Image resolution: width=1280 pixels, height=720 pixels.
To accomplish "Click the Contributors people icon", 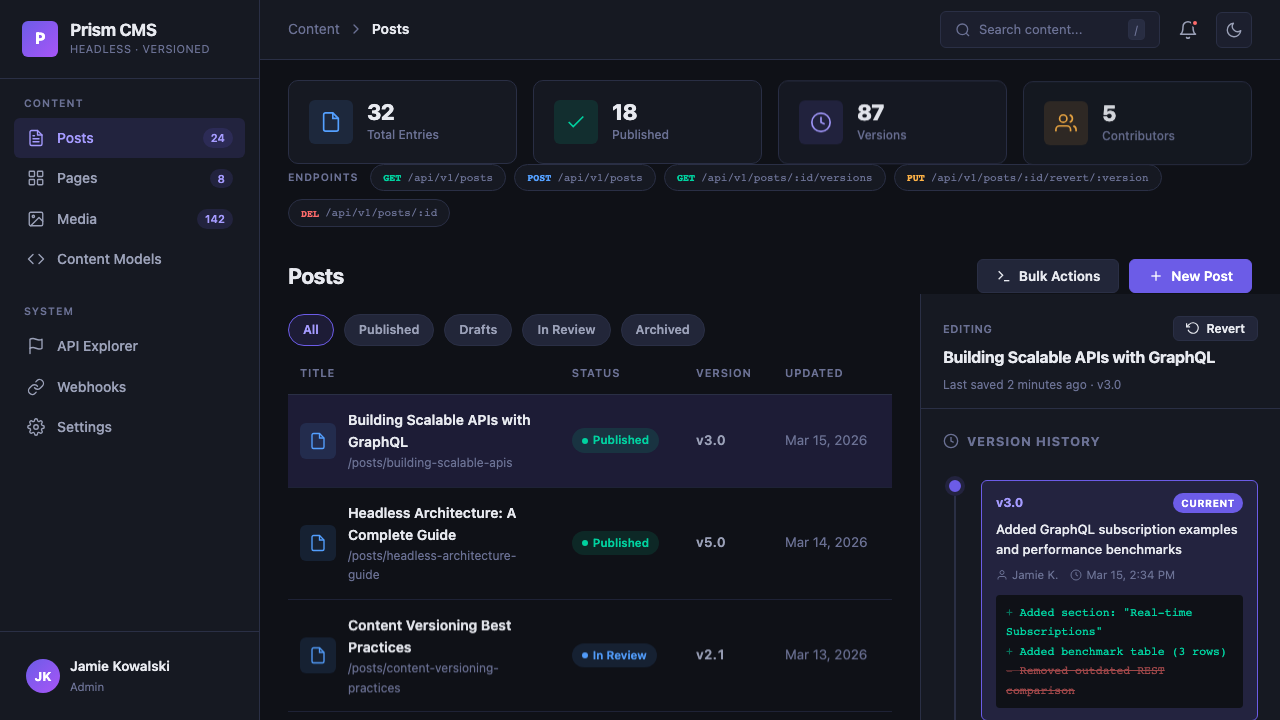I will (x=1066, y=123).
